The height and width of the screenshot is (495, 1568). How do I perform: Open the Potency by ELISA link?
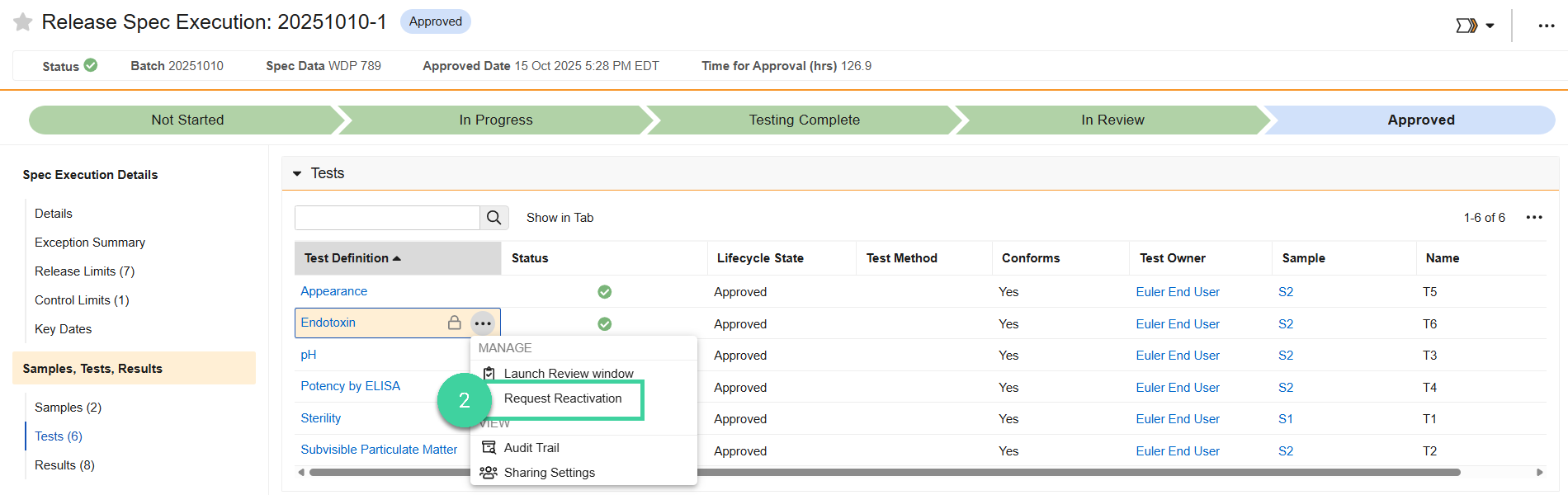pos(350,386)
